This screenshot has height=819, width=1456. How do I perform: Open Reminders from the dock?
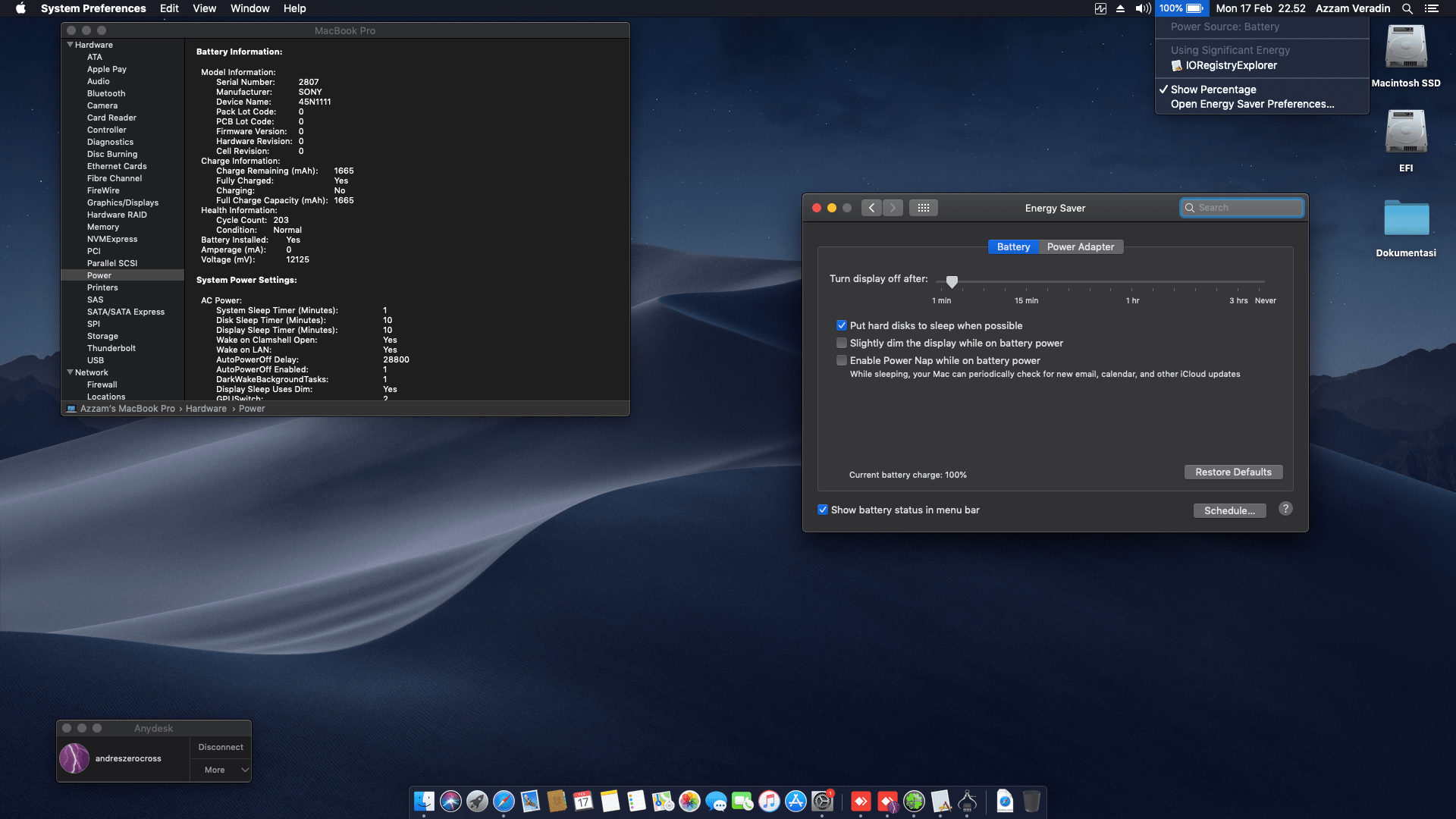pyautogui.click(x=636, y=801)
